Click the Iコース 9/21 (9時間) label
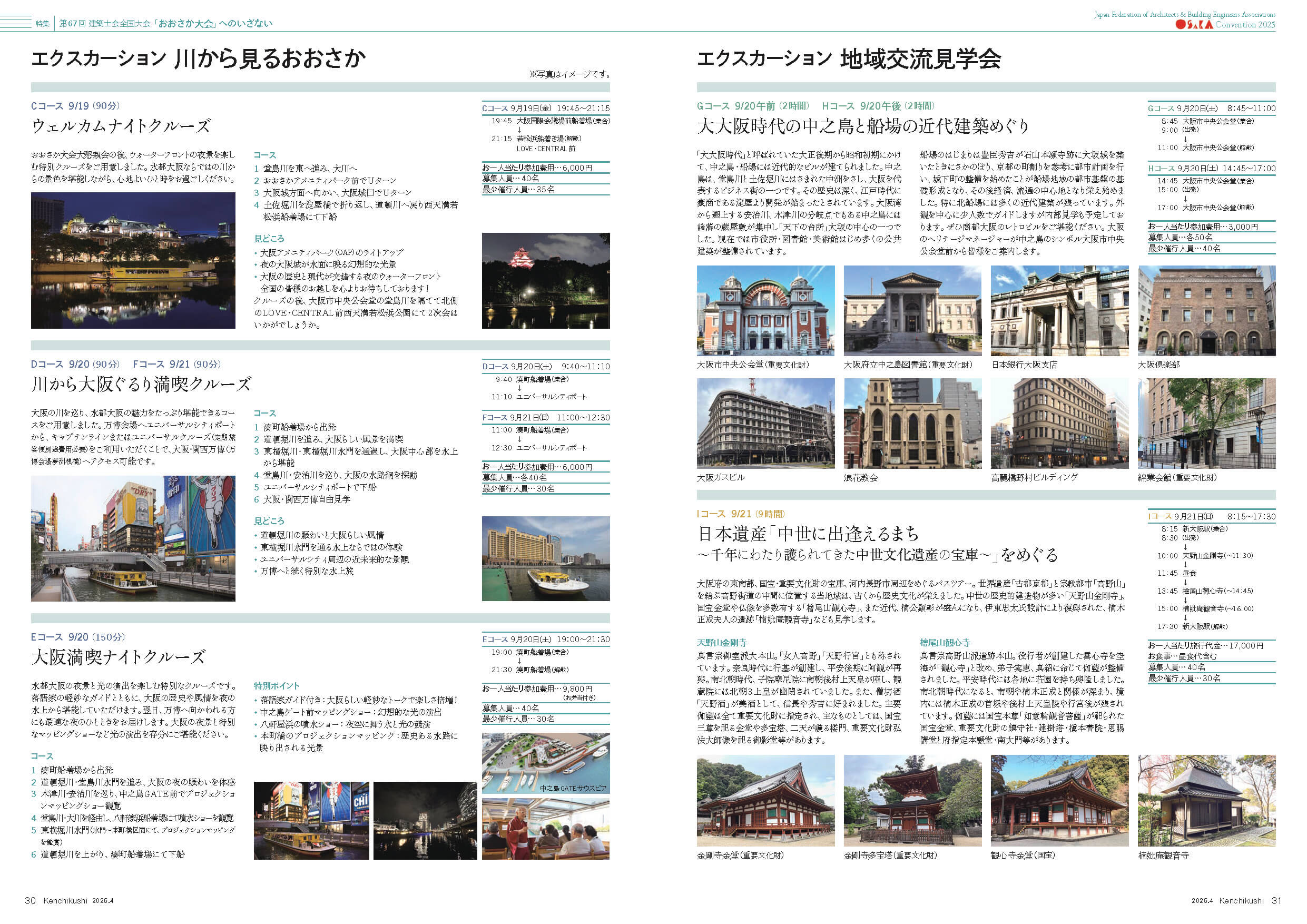 point(741,514)
